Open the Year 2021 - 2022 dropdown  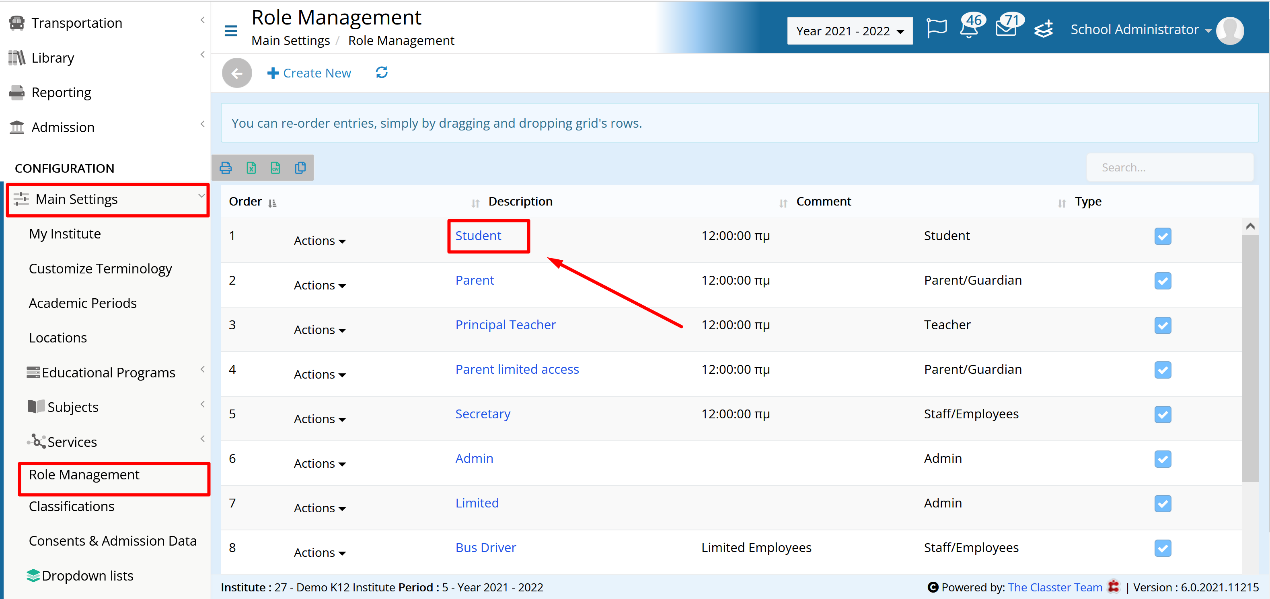[x=850, y=31]
